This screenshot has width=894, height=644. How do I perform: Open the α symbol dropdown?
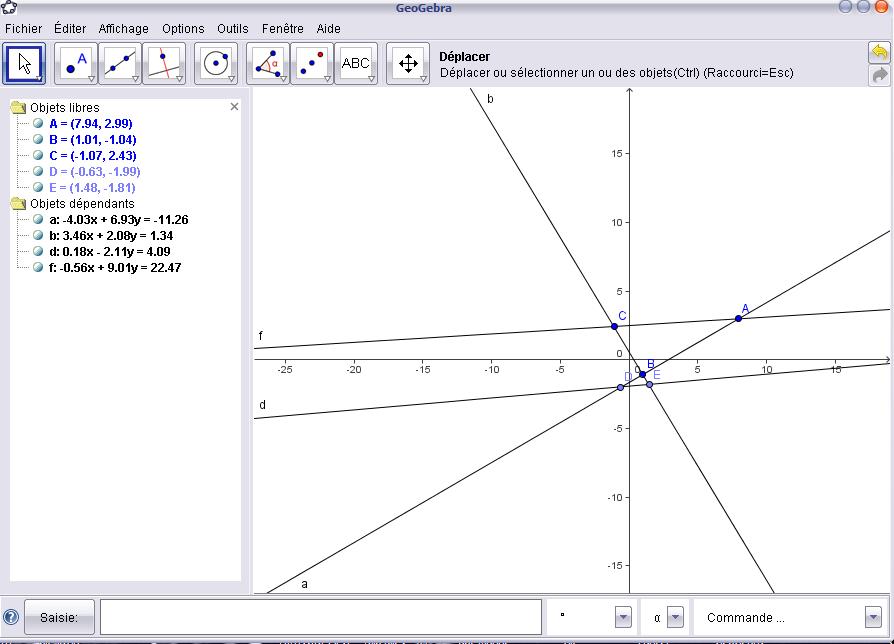coord(675,618)
